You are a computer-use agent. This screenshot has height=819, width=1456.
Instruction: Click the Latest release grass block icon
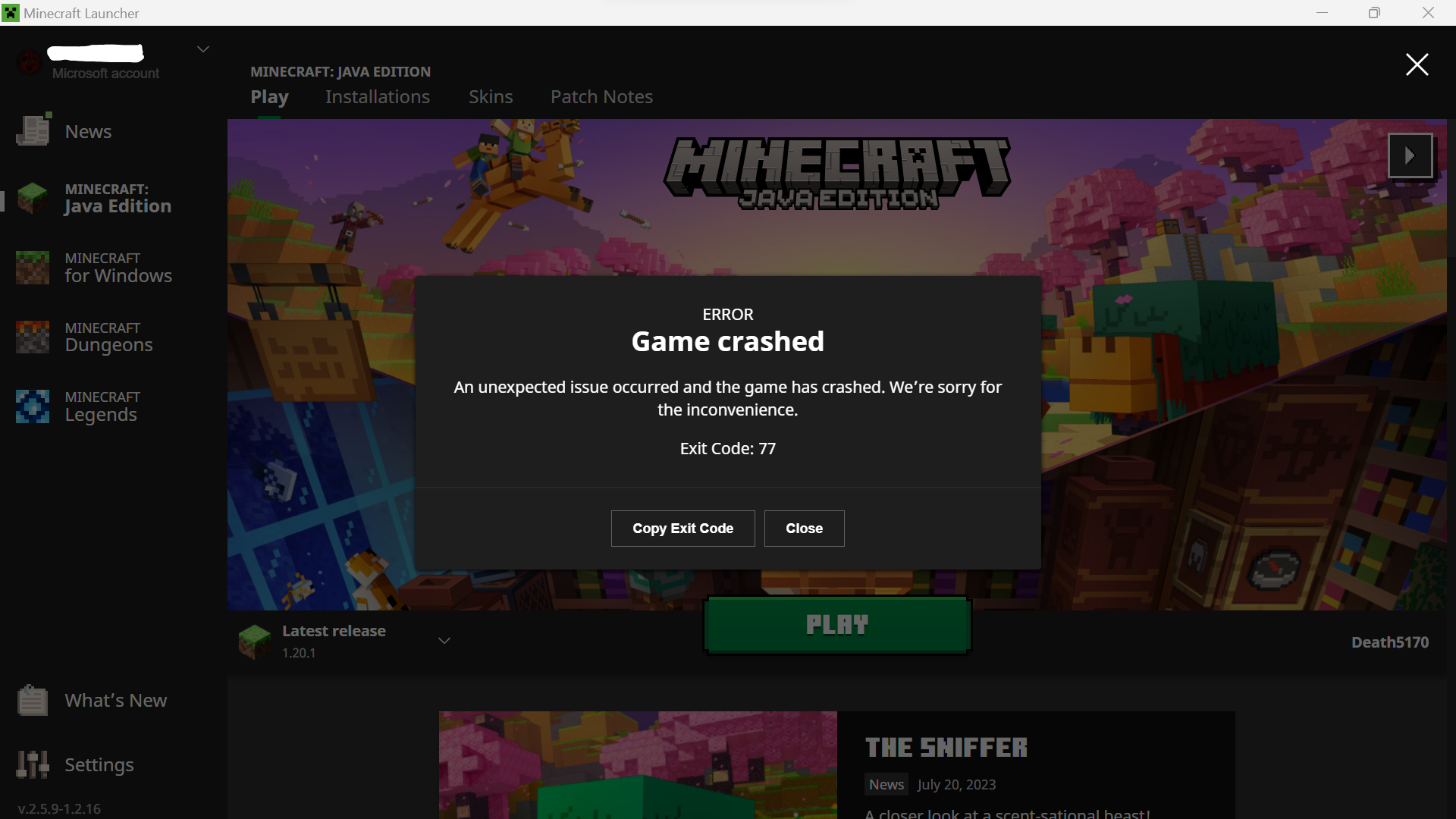click(255, 642)
